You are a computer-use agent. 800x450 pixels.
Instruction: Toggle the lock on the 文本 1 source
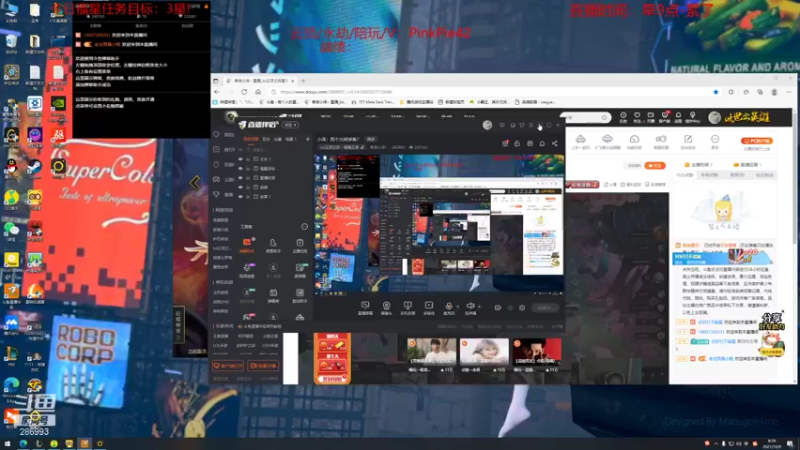pos(248,159)
